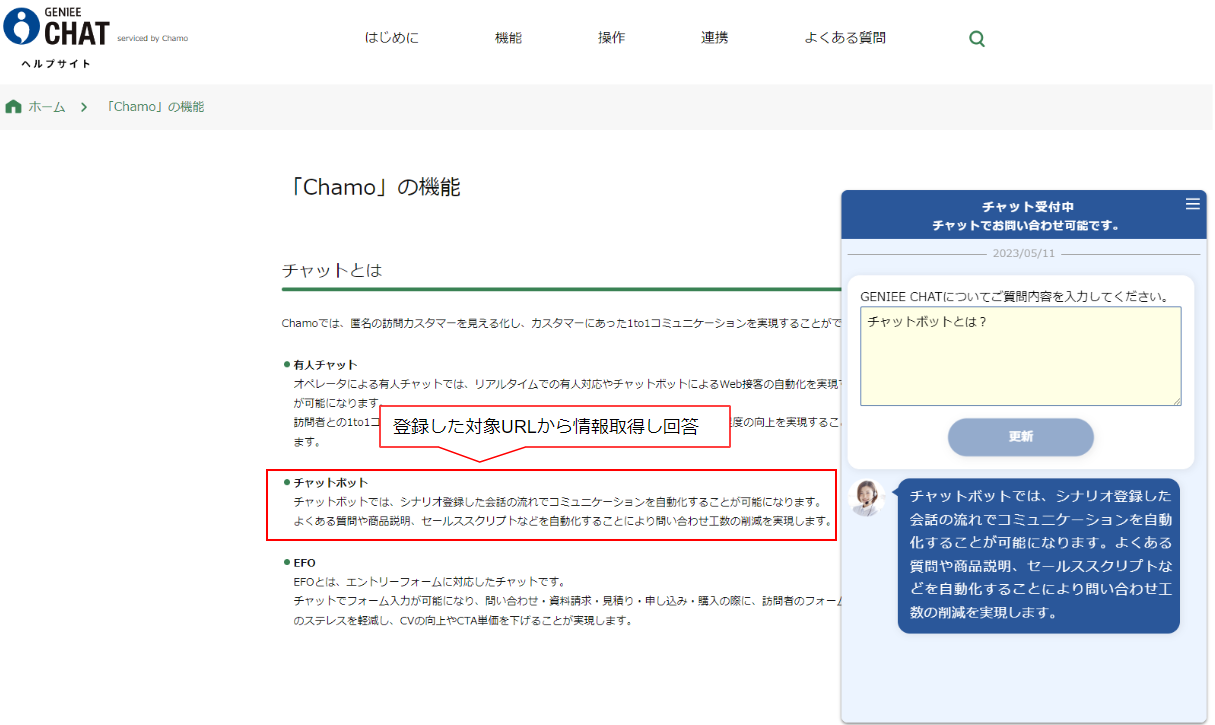Screen dimensions: 1215x725
Task: Click the textarea resize handle corner
Action: 1176,400
